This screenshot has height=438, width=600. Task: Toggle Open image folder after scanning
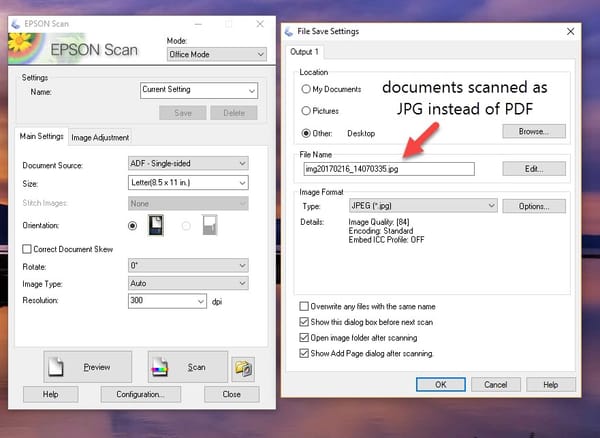[x=304, y=338]
